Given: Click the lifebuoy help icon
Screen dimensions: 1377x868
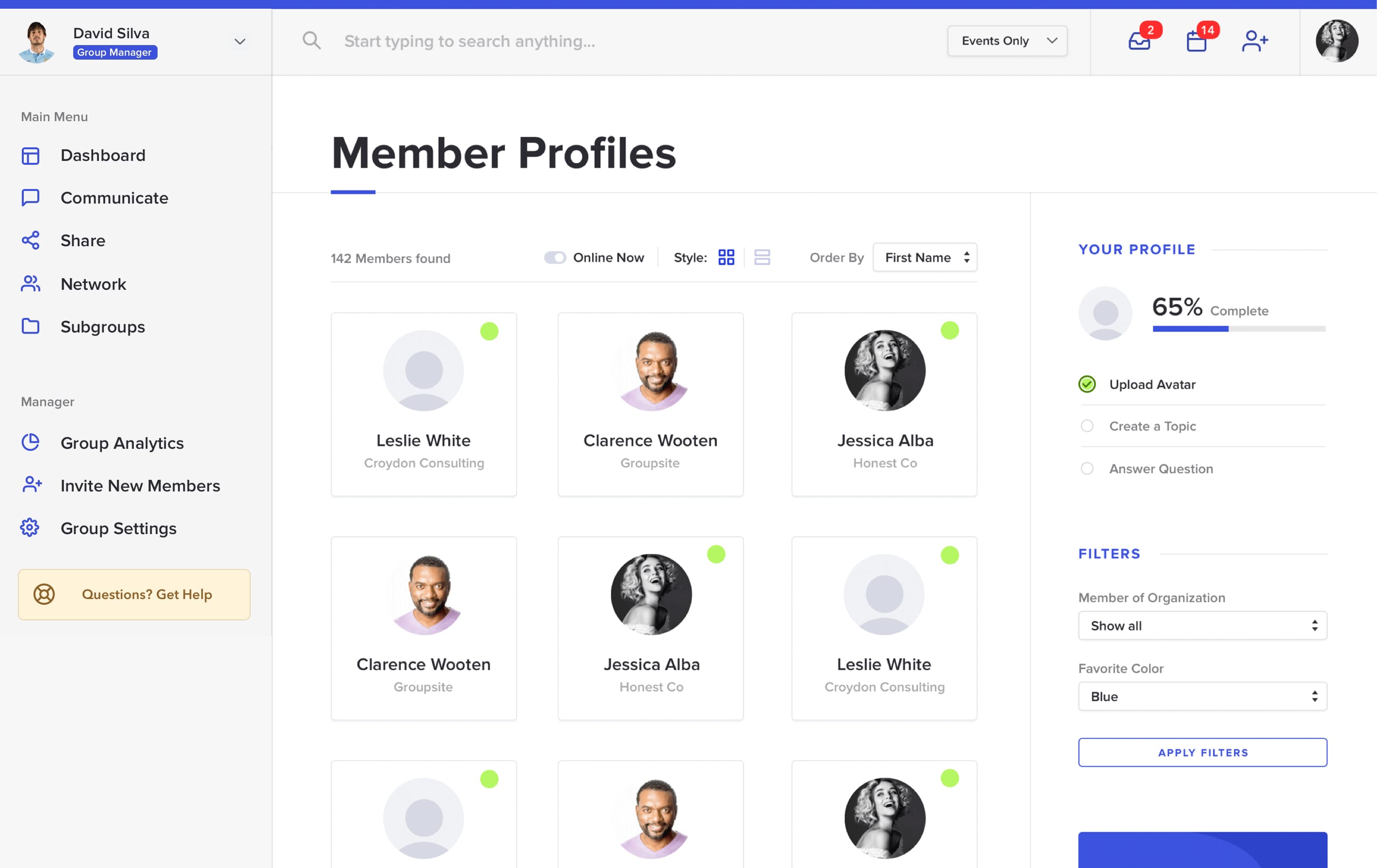Looking at the screenshot, I should [x=44, y=594].
